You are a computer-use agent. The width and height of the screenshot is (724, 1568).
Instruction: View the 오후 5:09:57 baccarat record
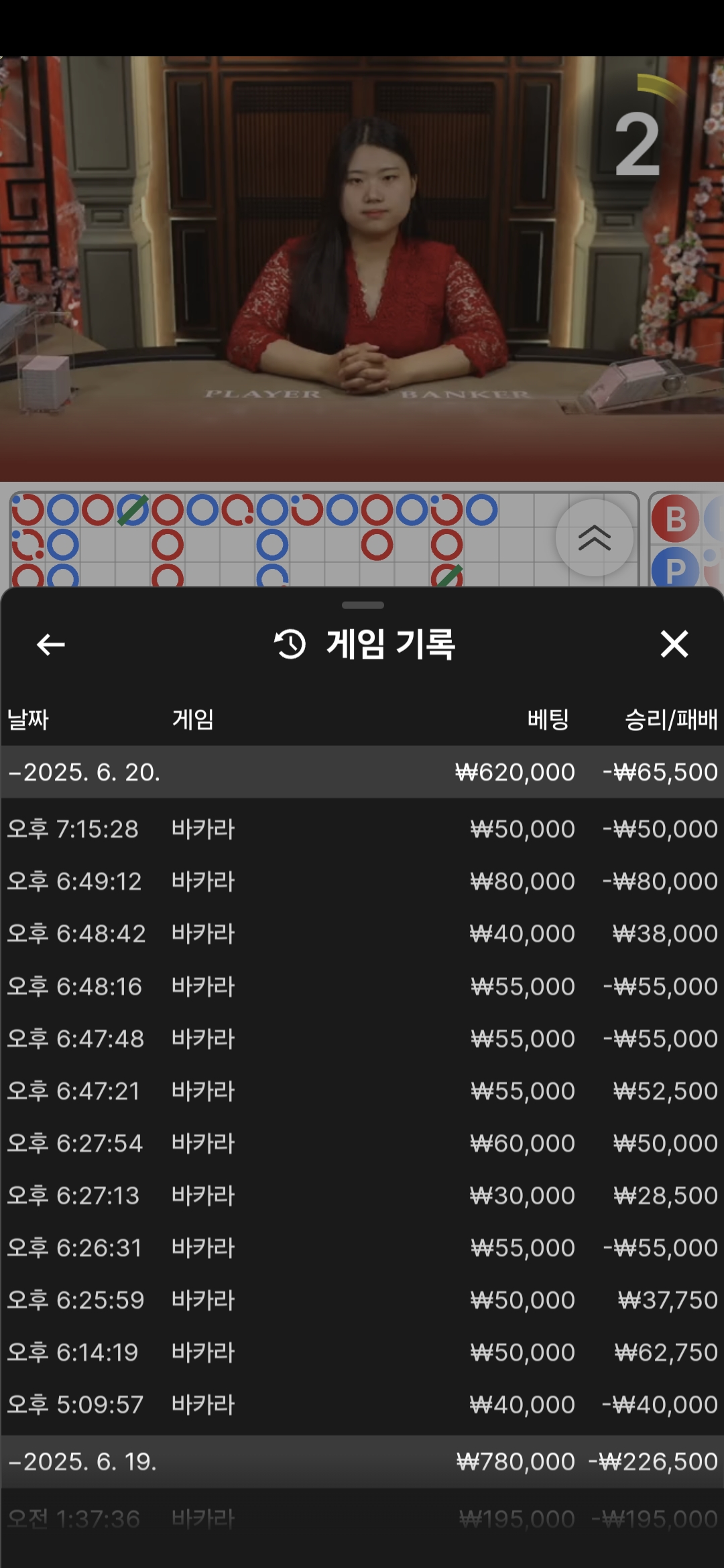(x=362, y=1404)
